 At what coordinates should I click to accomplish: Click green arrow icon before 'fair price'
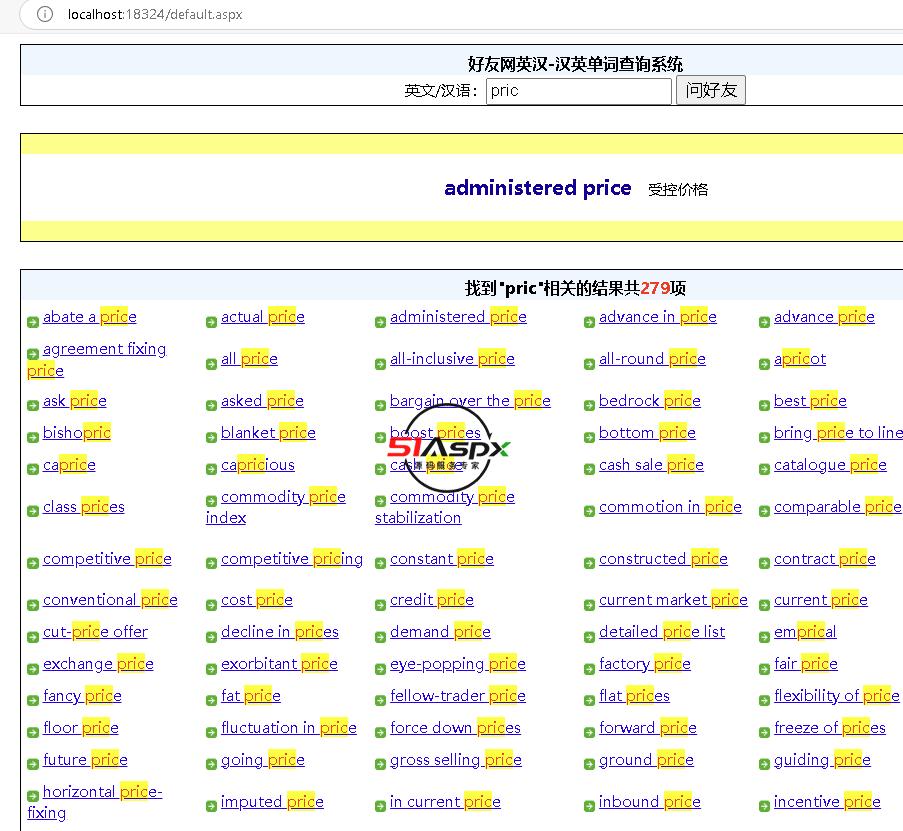point(764,669)
